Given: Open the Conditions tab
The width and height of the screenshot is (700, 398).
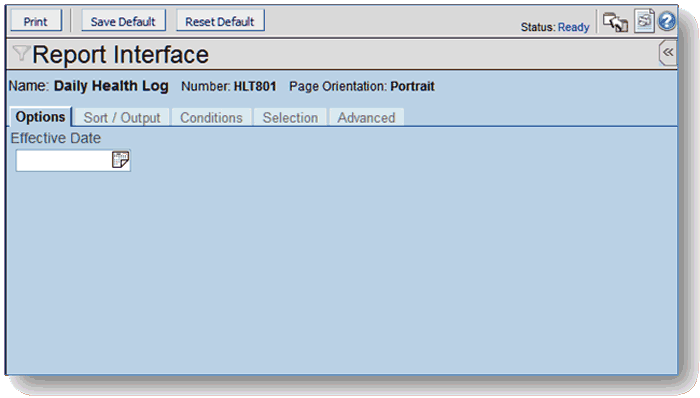Looking at the screenshot, I should (211, 117).
